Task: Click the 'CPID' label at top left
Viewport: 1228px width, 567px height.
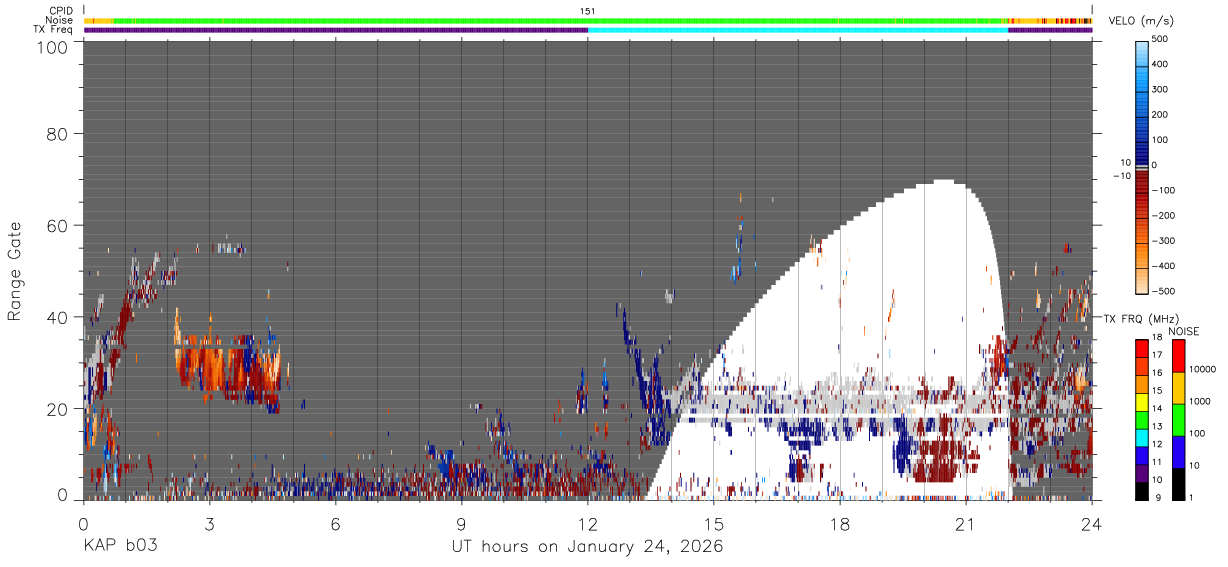Action: tap(62, 11)
